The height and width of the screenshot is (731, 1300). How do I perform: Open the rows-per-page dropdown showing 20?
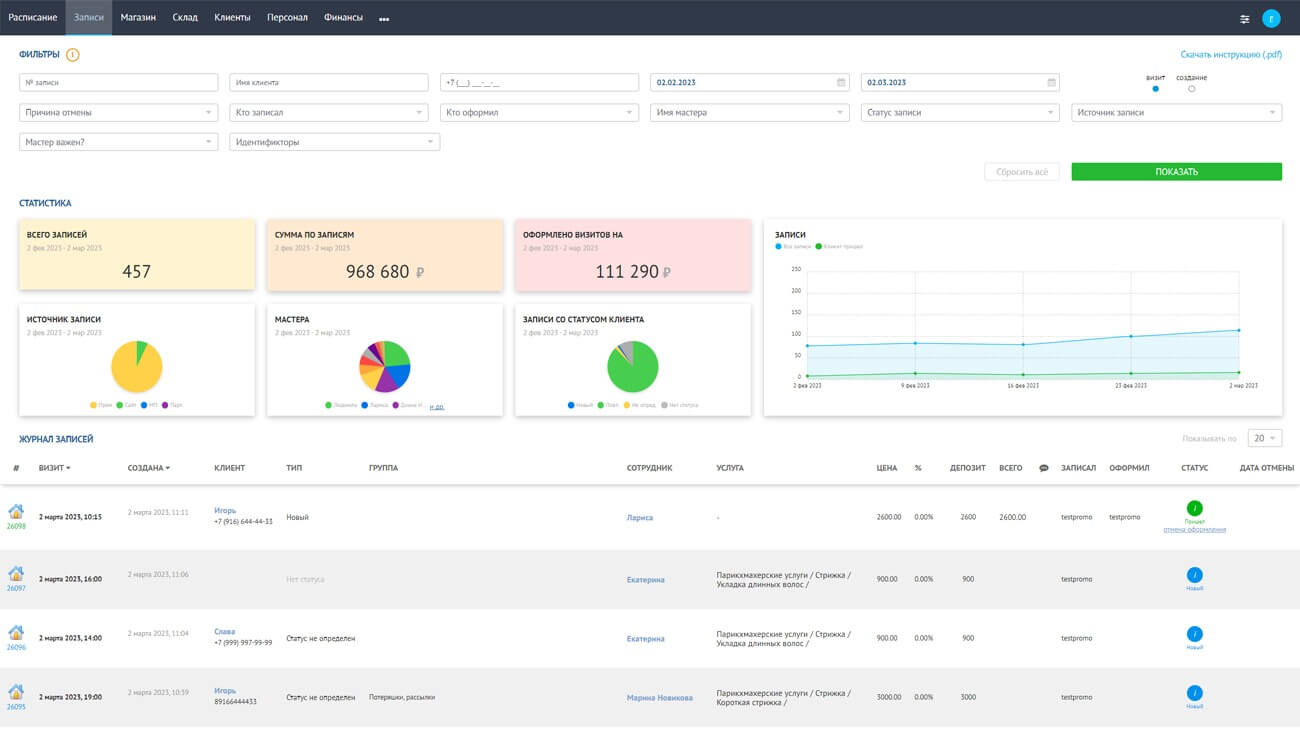tap(1265, 438)
